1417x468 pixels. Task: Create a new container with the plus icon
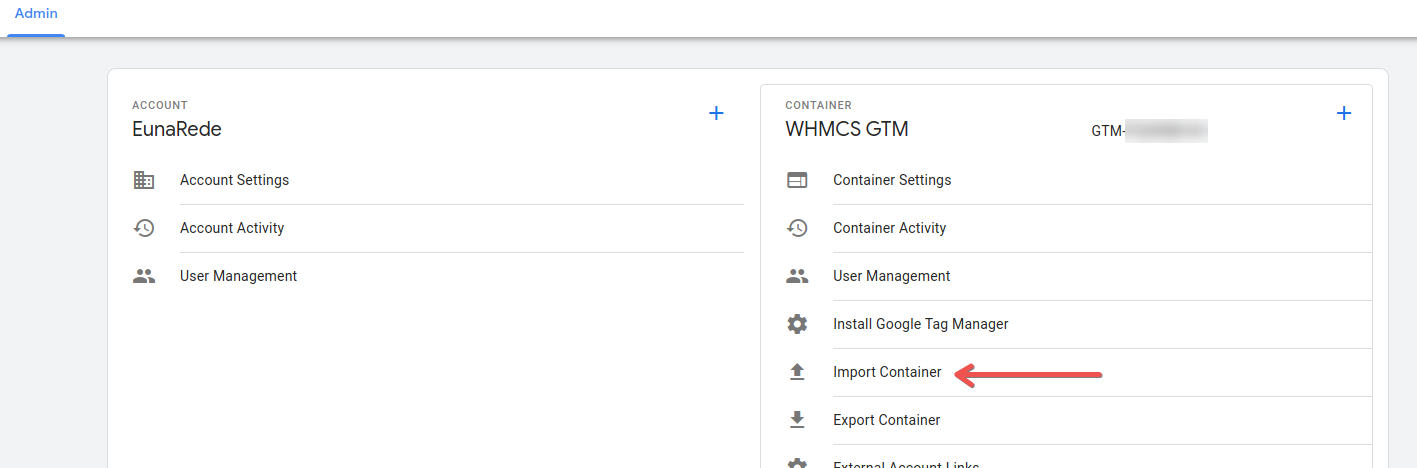tap(1344, 113)
